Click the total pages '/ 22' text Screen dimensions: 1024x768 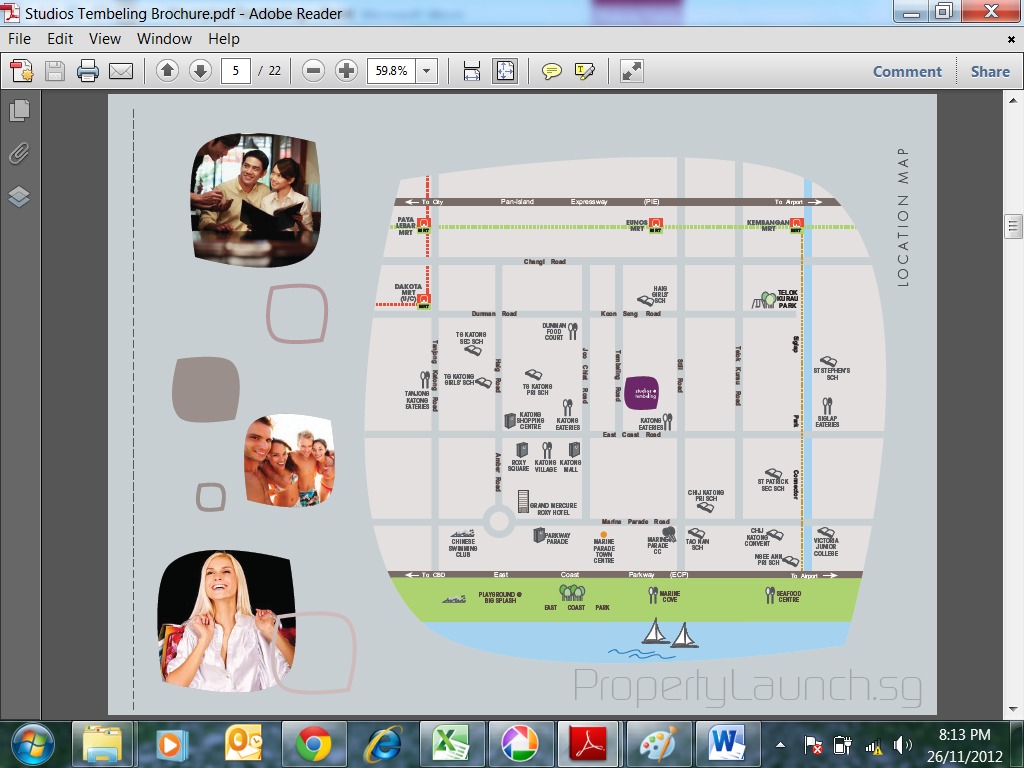pos(270,71)
